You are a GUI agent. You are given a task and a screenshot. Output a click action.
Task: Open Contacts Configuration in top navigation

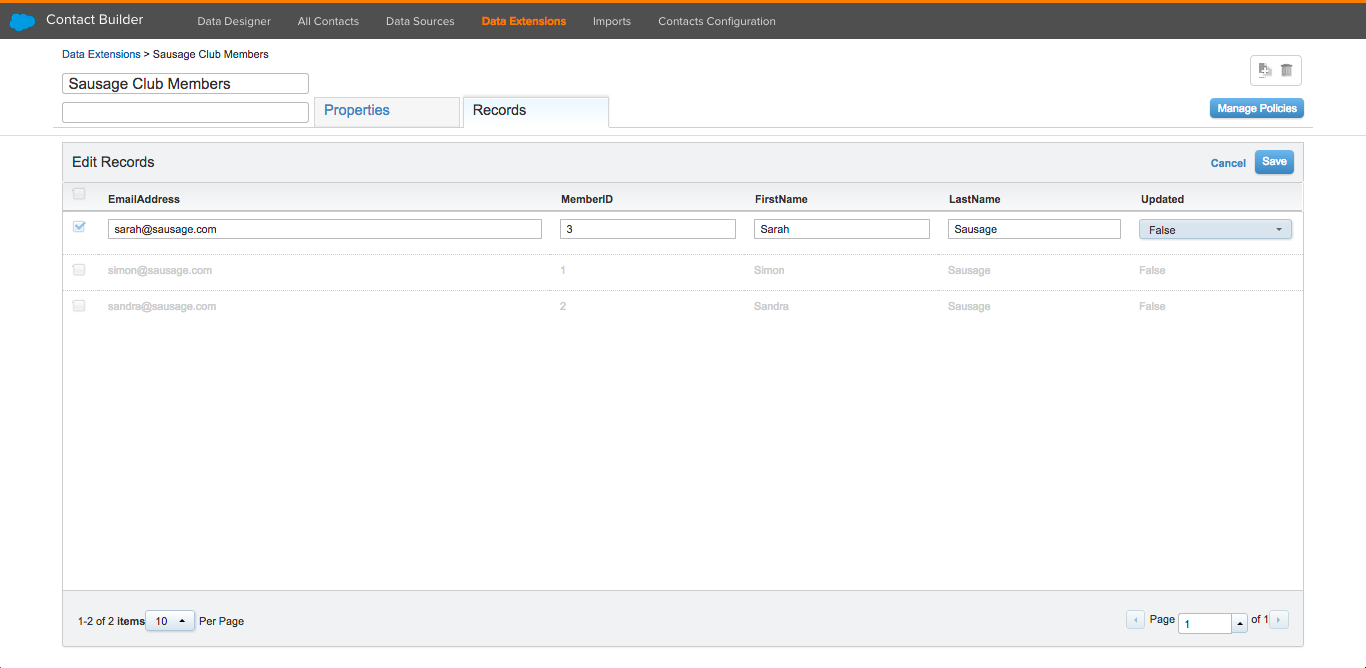pyautogui.click(x=717, y=21)
